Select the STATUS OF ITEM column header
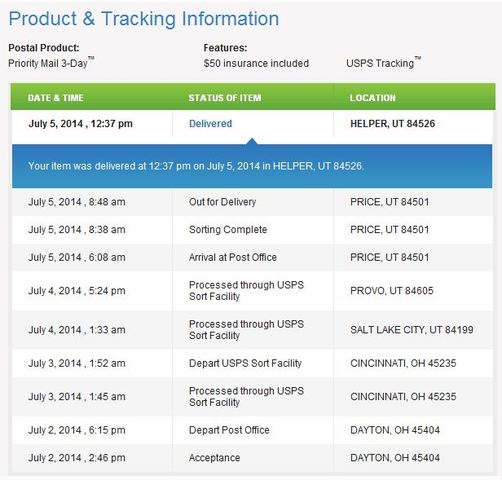 (x=225, y=98)
